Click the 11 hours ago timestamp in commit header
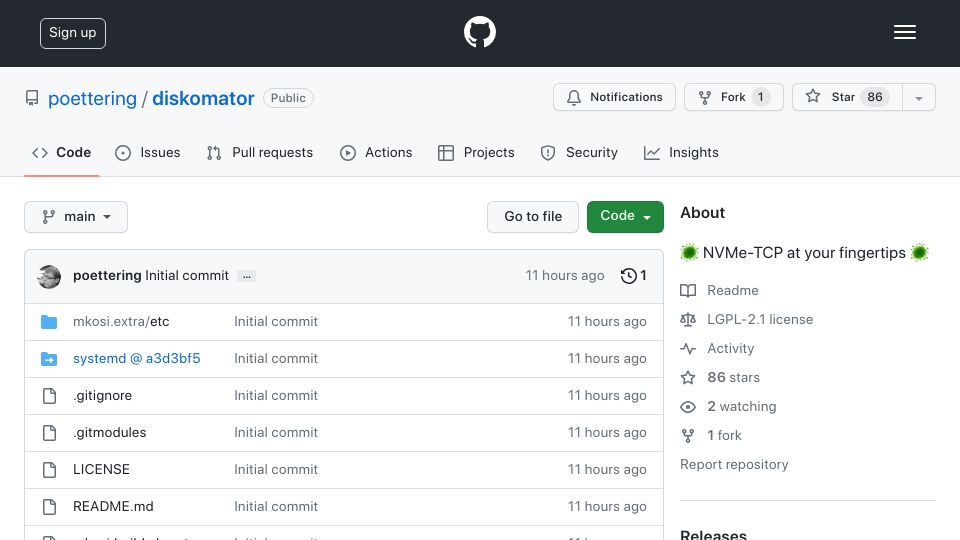 tap(564, 276)
